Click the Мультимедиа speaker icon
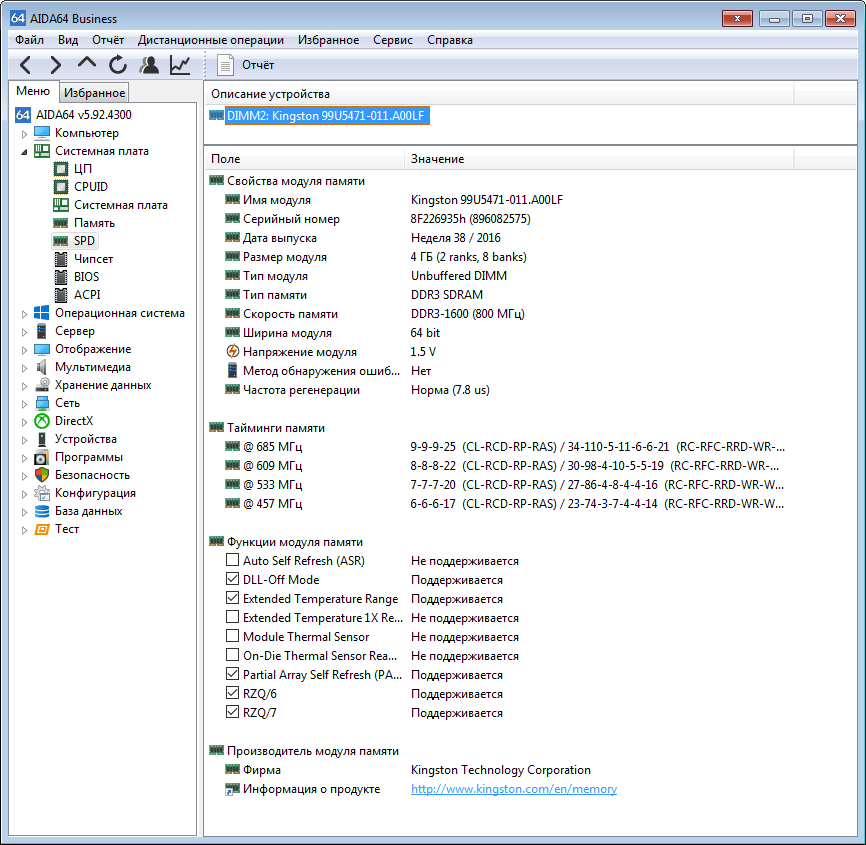Screen dimensions: 866x845 [x=41, y=367]
